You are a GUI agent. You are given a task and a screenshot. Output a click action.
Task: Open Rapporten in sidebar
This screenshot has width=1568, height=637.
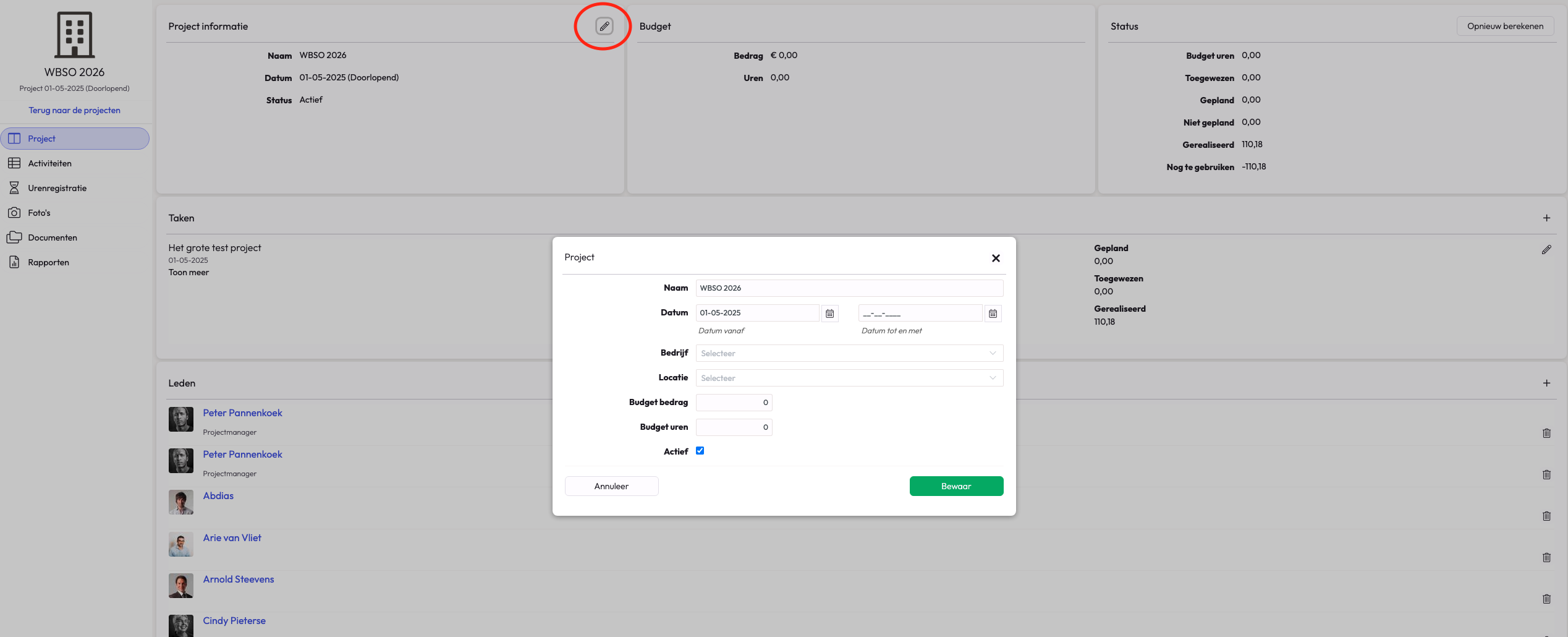[x=75, y=262]
